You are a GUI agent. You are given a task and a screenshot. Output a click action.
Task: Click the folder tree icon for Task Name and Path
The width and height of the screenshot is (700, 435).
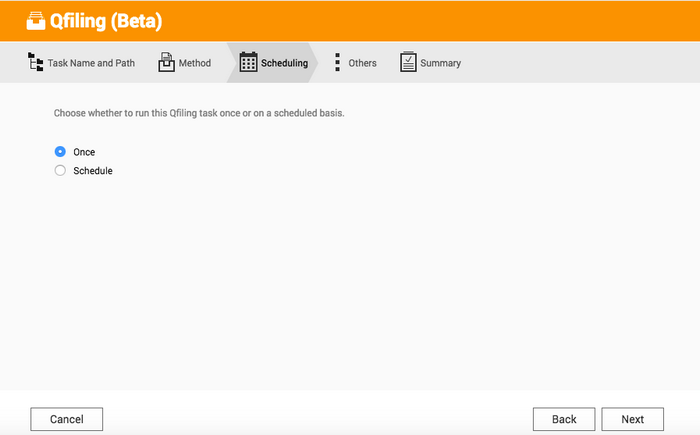point(35,62)
